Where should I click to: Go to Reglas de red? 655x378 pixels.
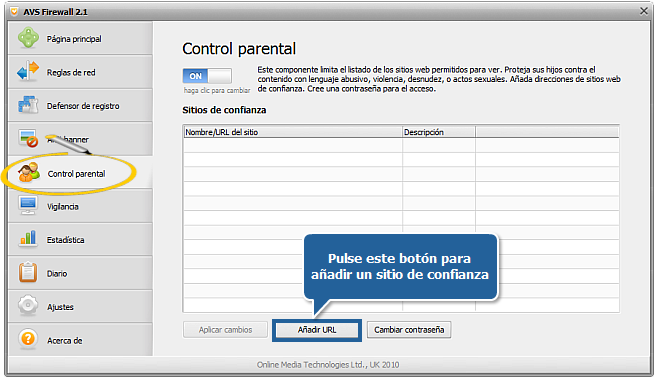pyautogui.click(x=80, y=72)
